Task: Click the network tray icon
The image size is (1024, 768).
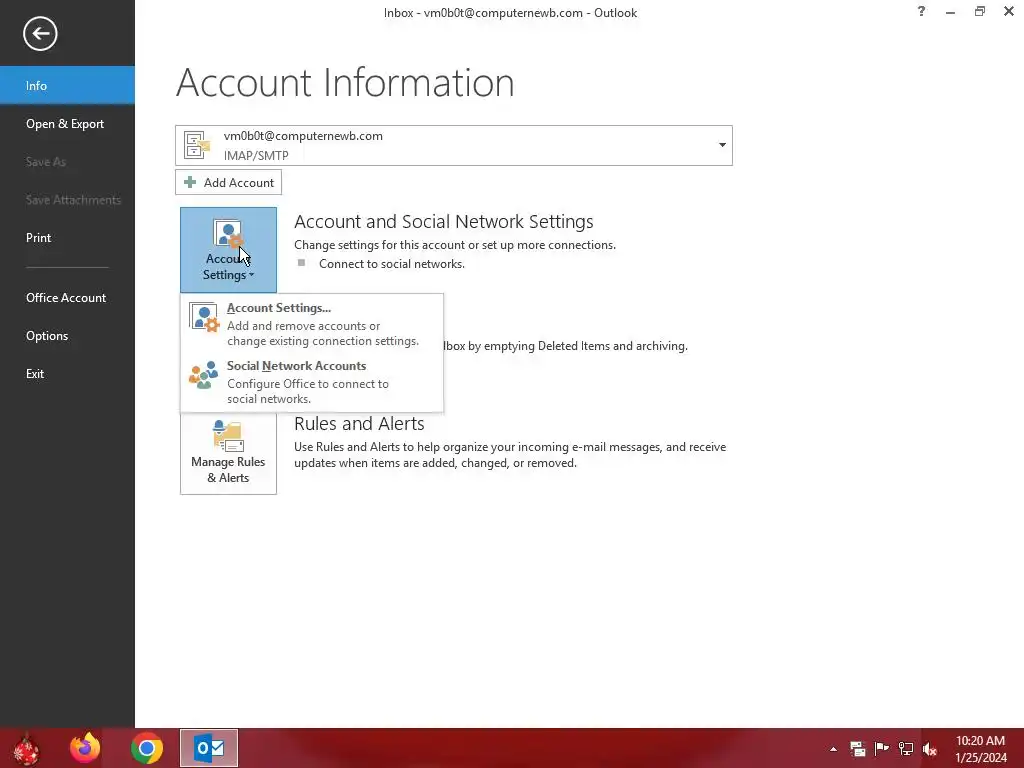Action: (906, 749)
